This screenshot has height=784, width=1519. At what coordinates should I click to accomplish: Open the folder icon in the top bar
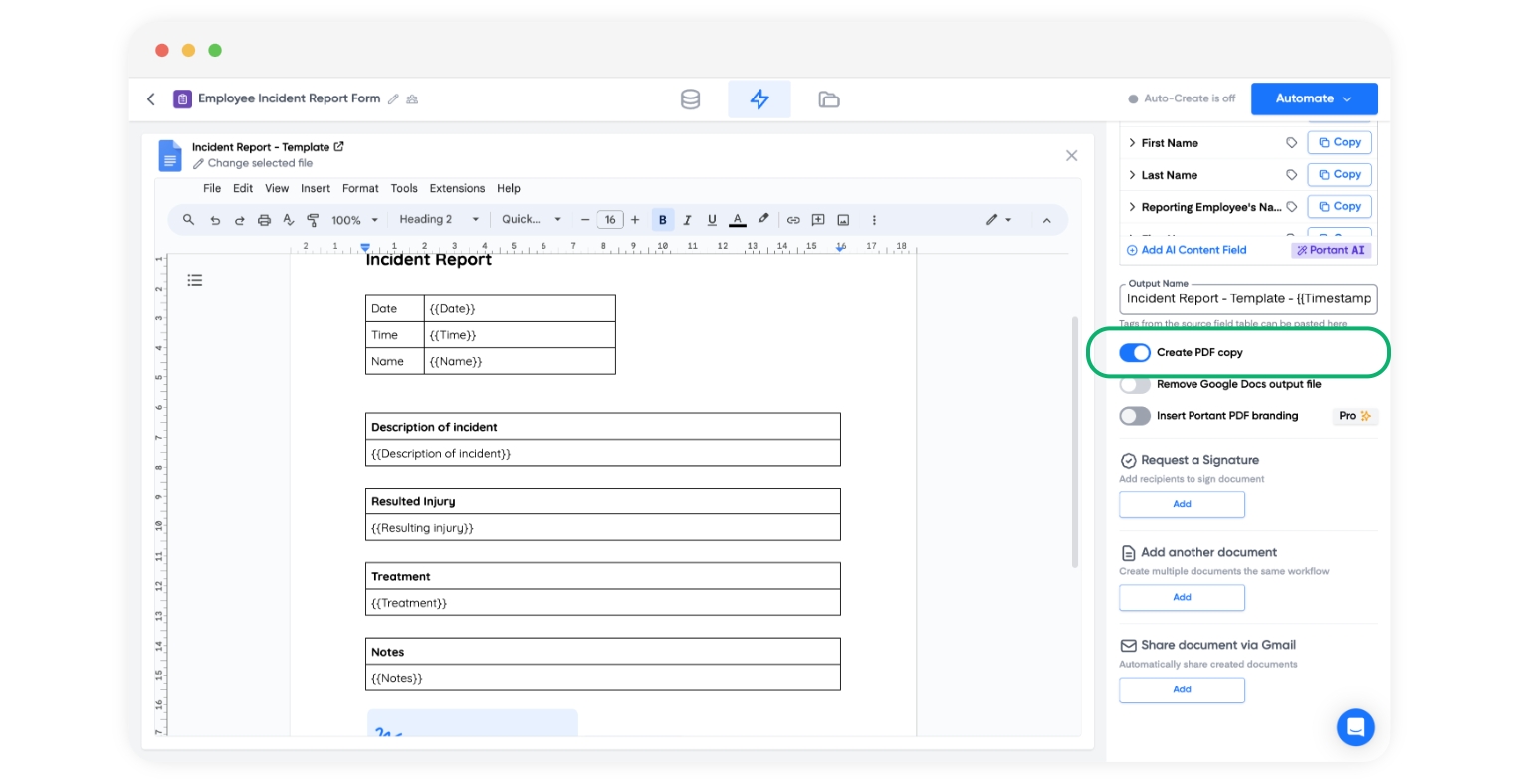click(828, 99)
